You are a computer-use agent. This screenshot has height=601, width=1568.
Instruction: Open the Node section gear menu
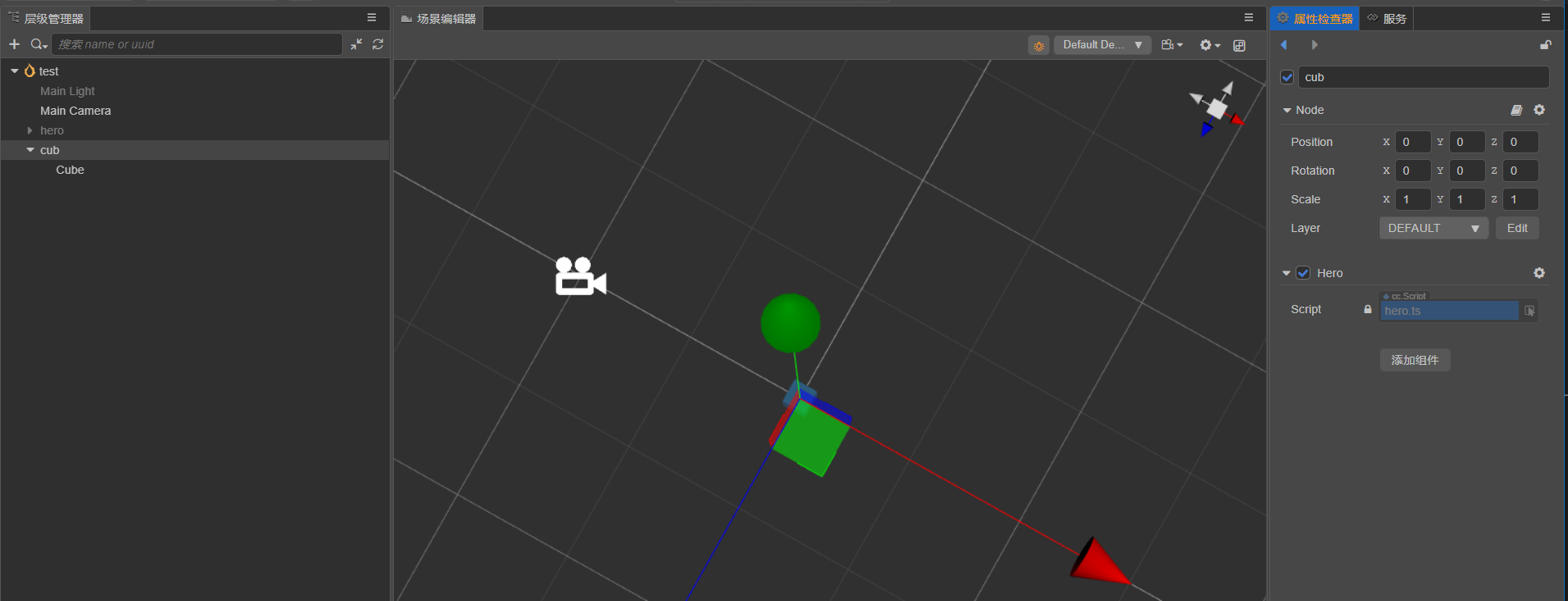(1539, 110)
